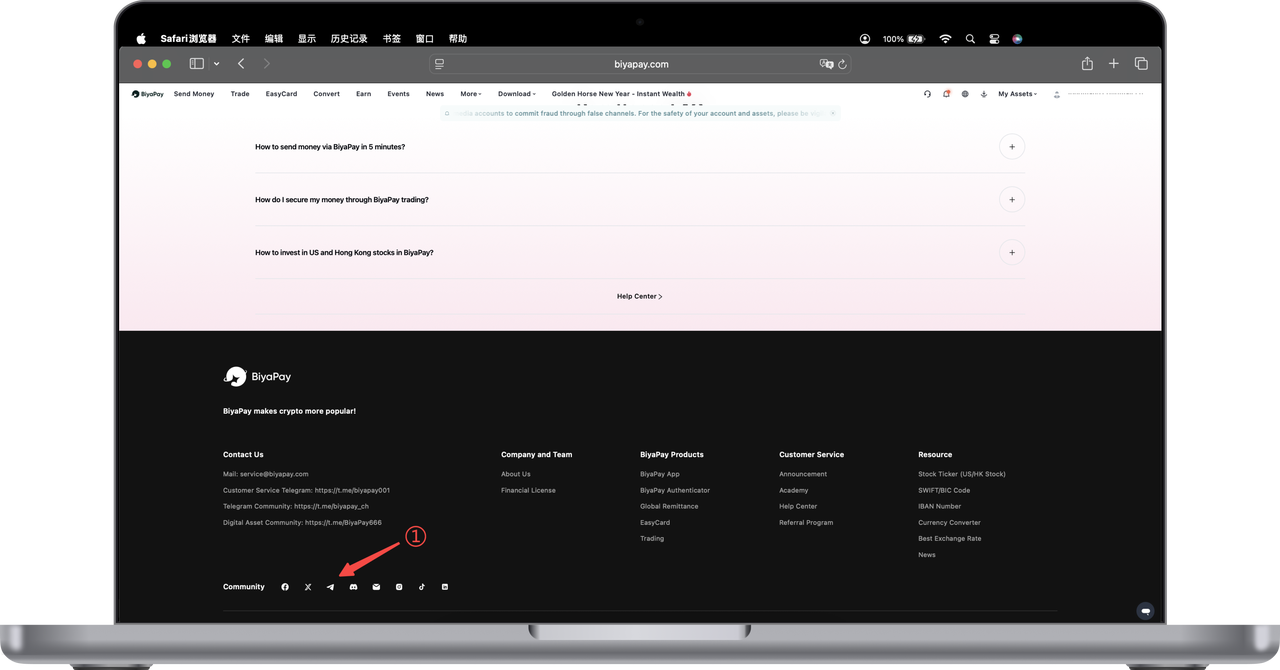Expand the 'secure my money' FAQ item

tap(1011, 200)
